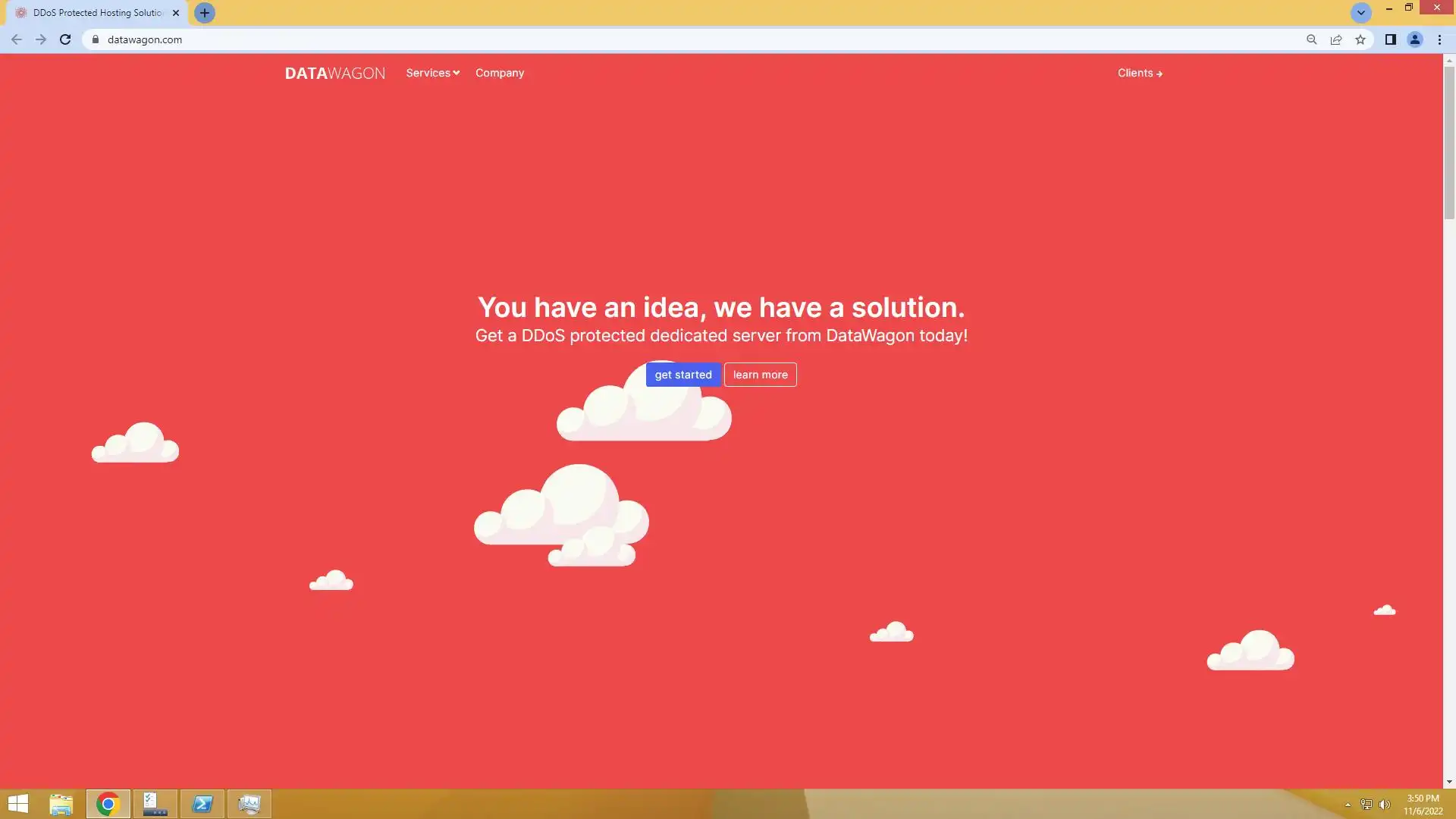Open Chrome three-dot menu
The width and height of the screenshot is (1456, 819).
1439,39
